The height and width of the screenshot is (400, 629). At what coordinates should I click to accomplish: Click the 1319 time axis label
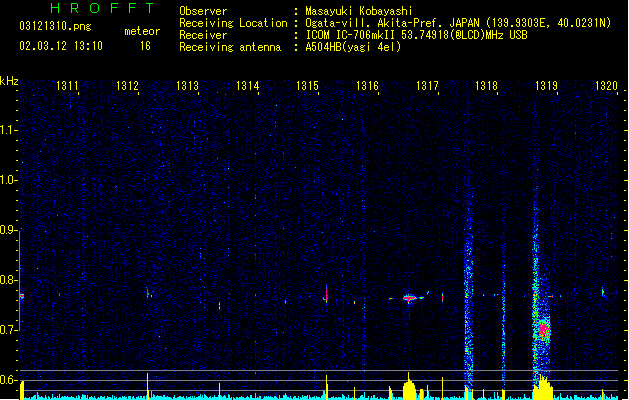point(546,85)
